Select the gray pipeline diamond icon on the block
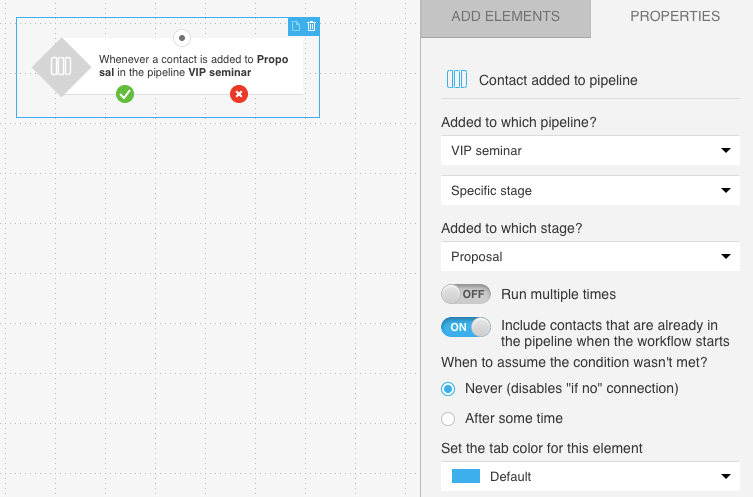The height and width of the screenshot is (497, 753). pyautogui.click(x=61, y=66)
